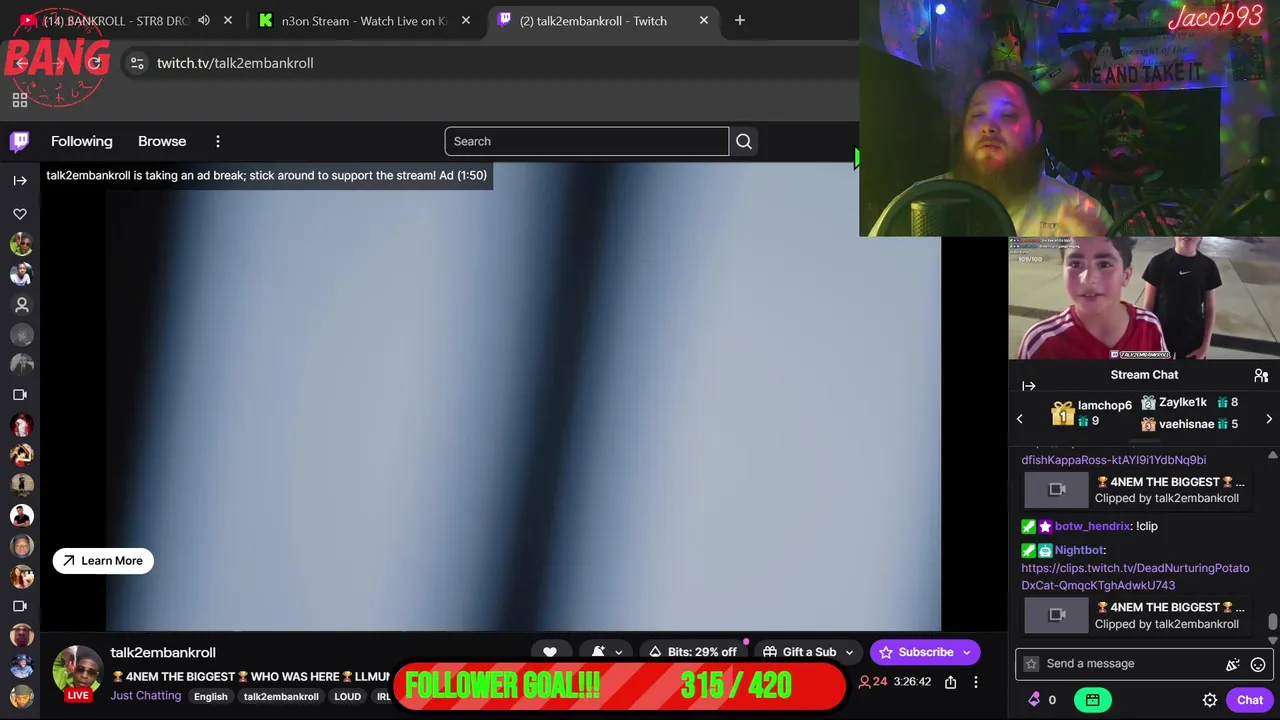Open the lower clip card thumbnail
The image size is (1280, 720).
click(1057, 615)
